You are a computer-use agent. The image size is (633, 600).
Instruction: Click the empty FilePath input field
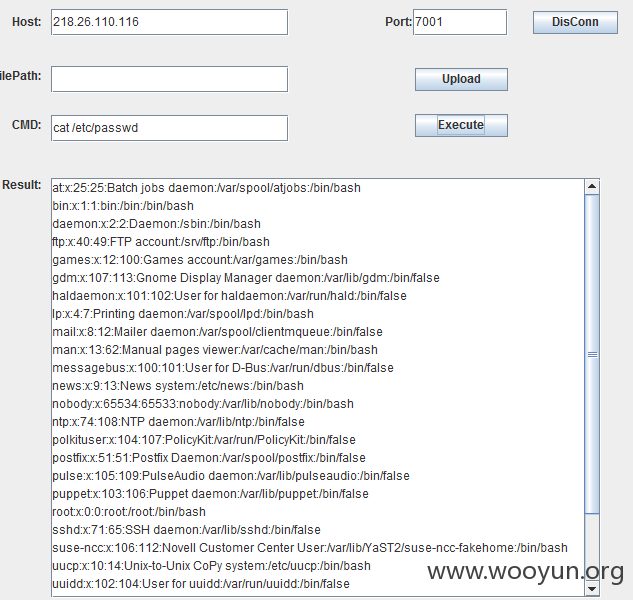tap(170, 79)
